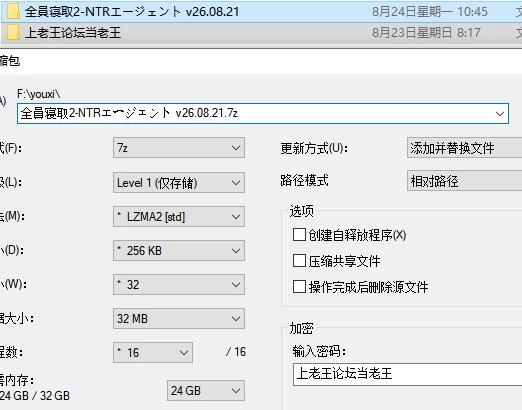Click date 8月24日星期一 10:45 in file list
The height and width of the screenshot is (410, 522).
click(430, 12)
